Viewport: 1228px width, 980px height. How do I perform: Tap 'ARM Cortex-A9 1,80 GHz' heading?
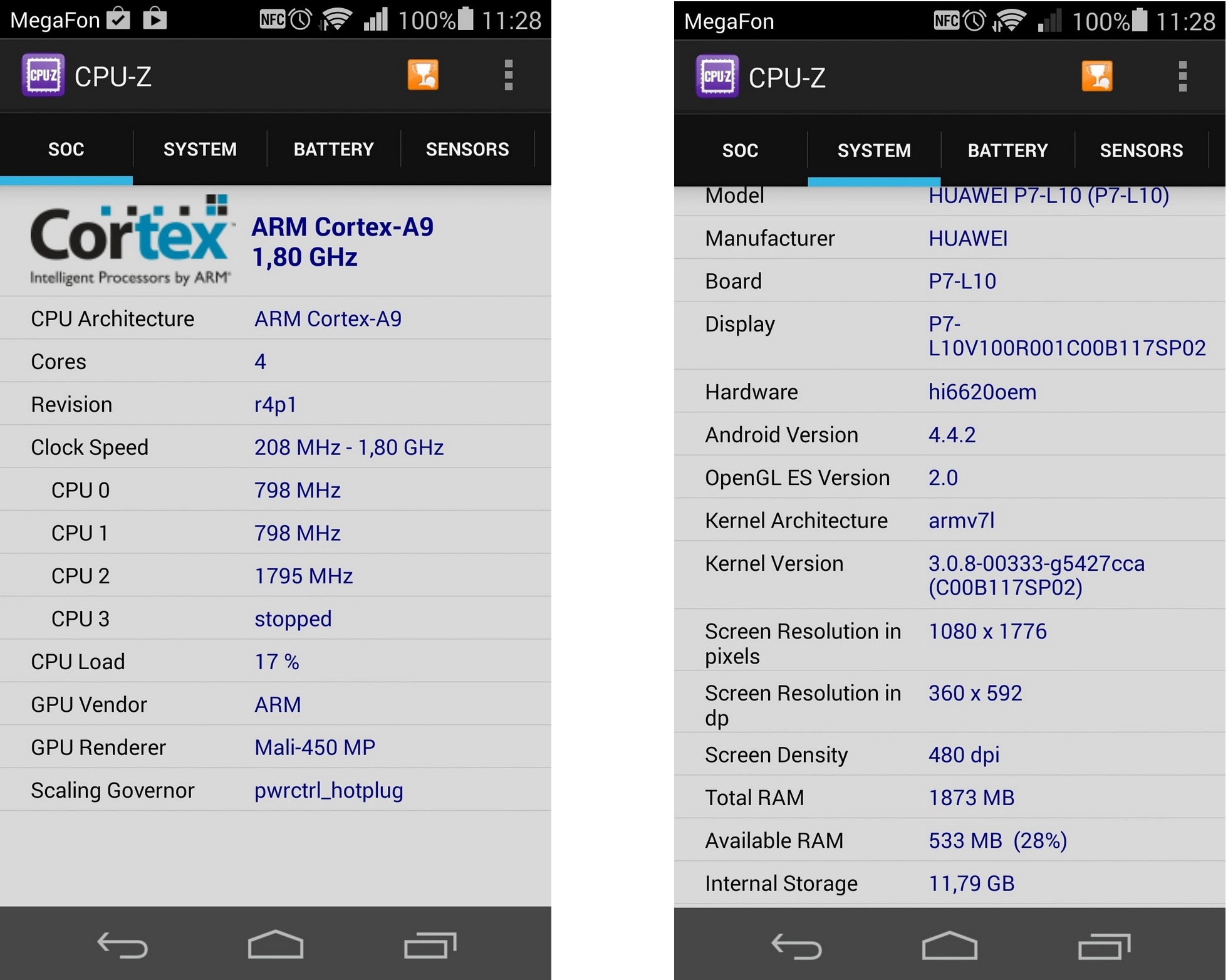(342, 242)
